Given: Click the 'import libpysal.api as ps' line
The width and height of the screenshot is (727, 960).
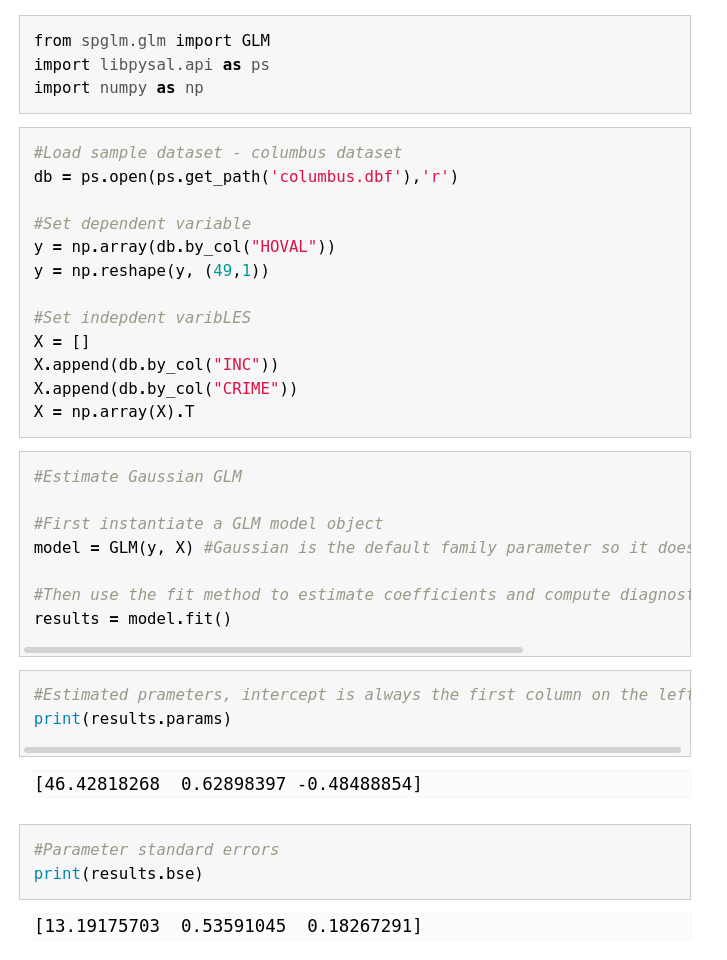Looking at the screenshot, I should [152, 65].
